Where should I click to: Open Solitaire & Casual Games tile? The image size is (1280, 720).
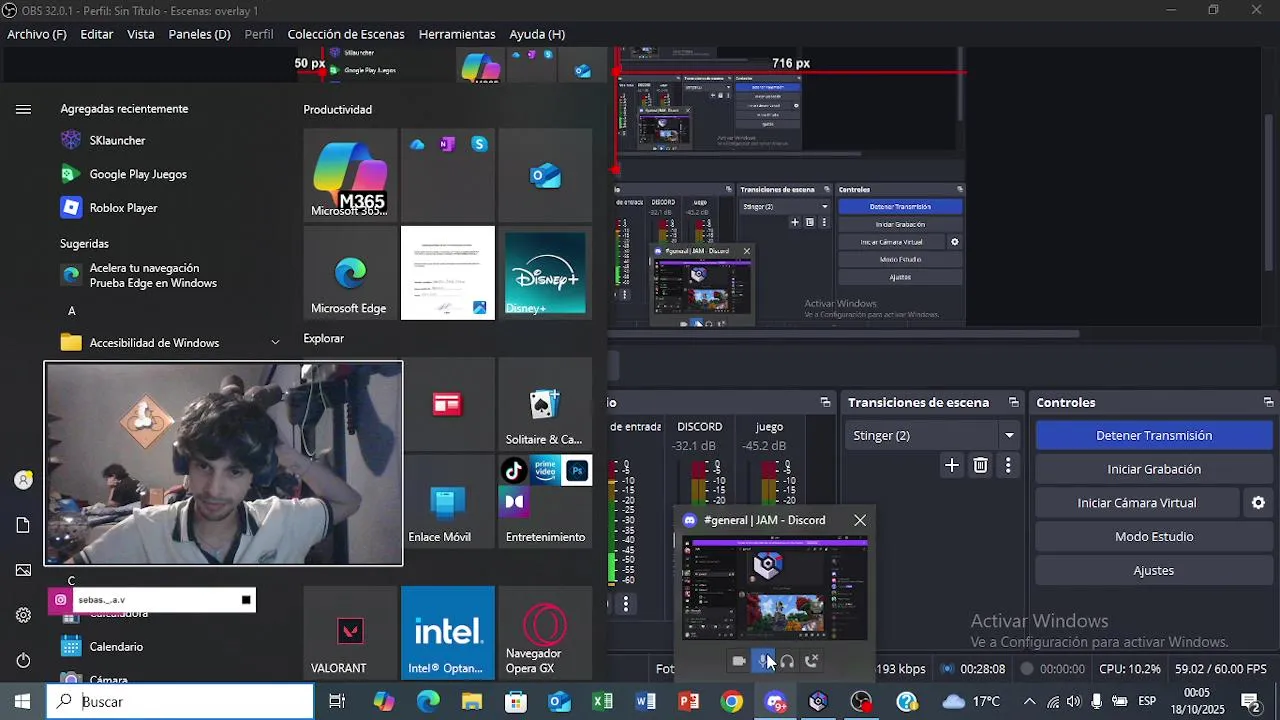(x=545, y=405)
